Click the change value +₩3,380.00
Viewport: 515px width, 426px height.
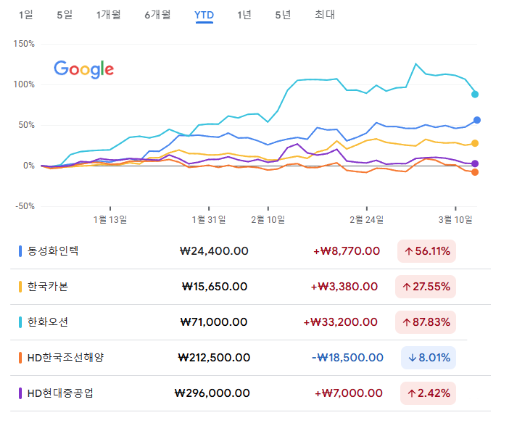(x=344, y=287)
